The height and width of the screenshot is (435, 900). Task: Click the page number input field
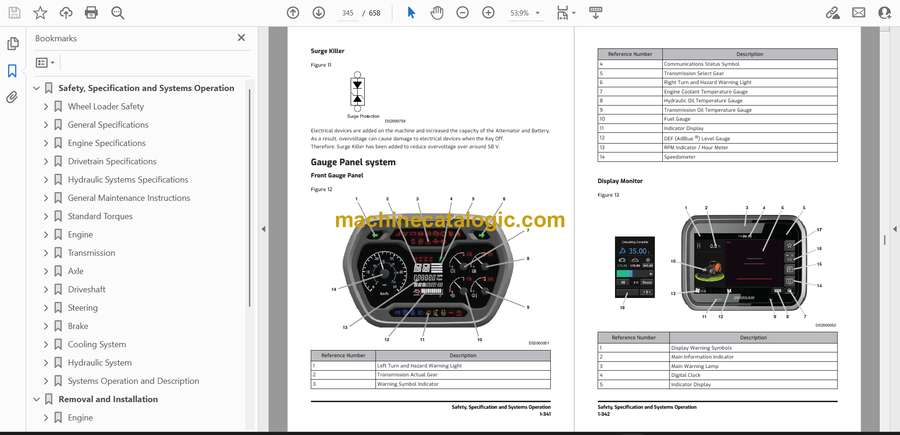(x=348, y=13)
